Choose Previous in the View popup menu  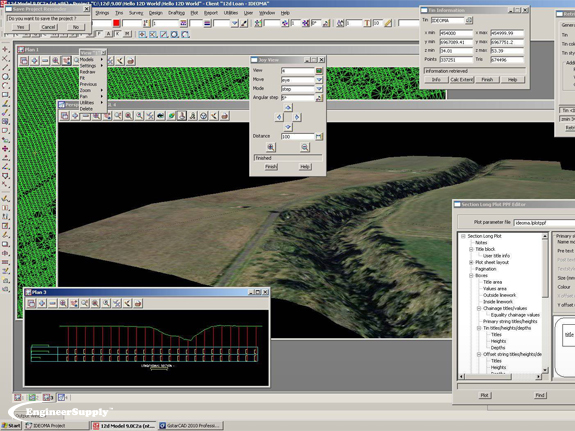click(x=88, y=84)
